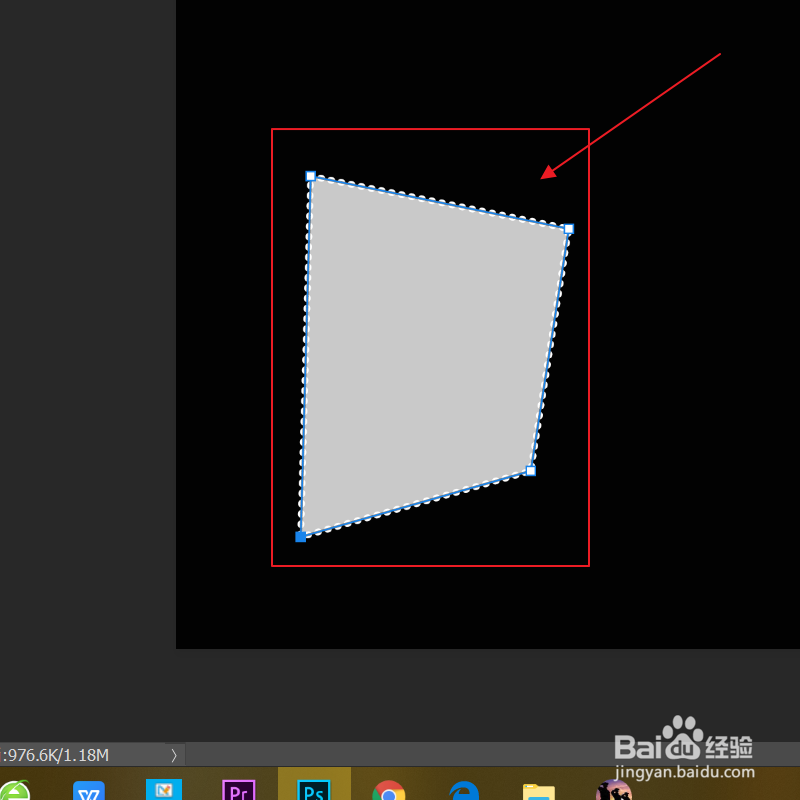Click inside the gray polygon shape

click(x=429, y=357)
